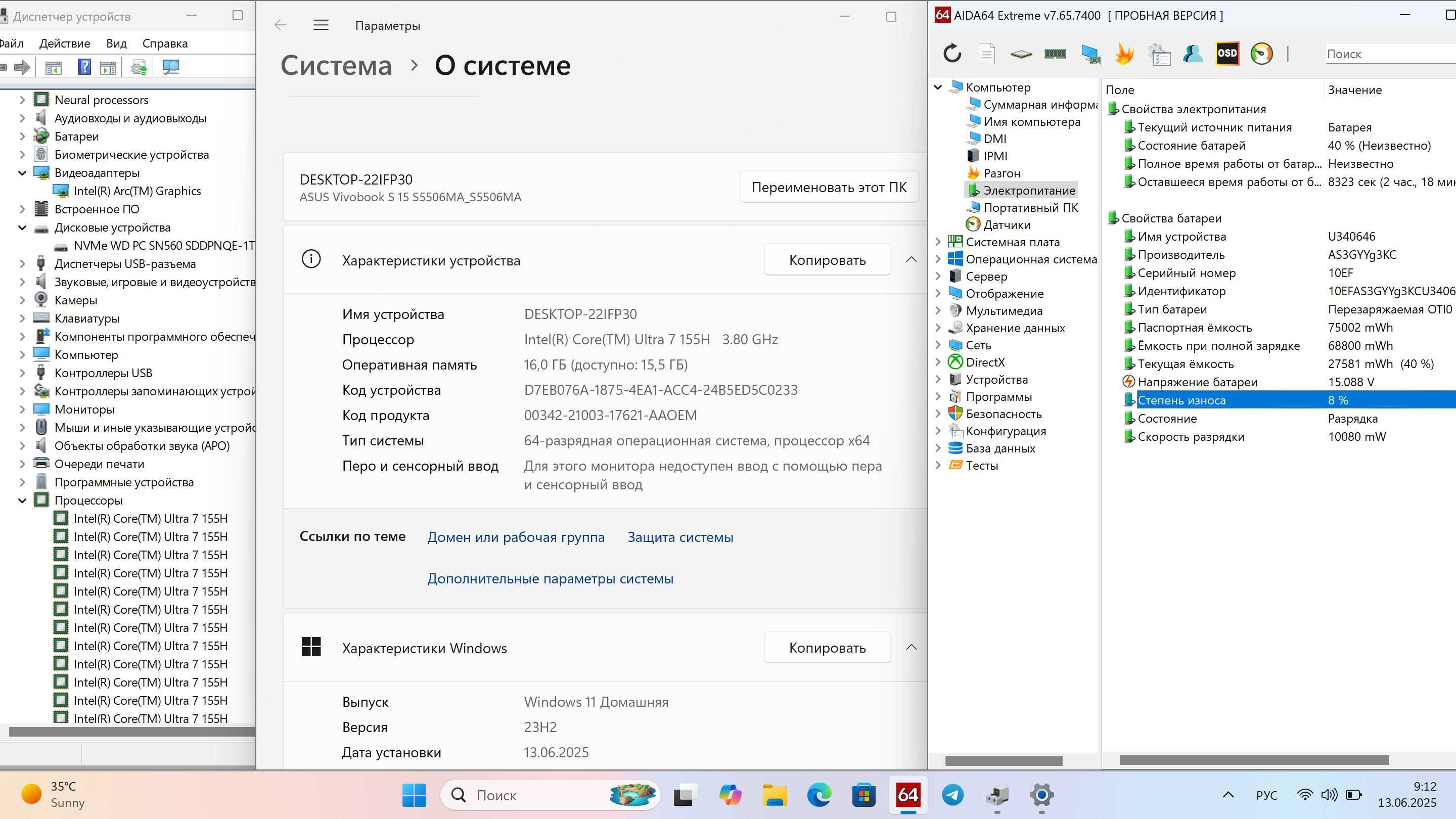This screenshot has width=1456, height=819.
Task: Click the Значение column header in AIDA64
Action: (x=1354, y=90)
